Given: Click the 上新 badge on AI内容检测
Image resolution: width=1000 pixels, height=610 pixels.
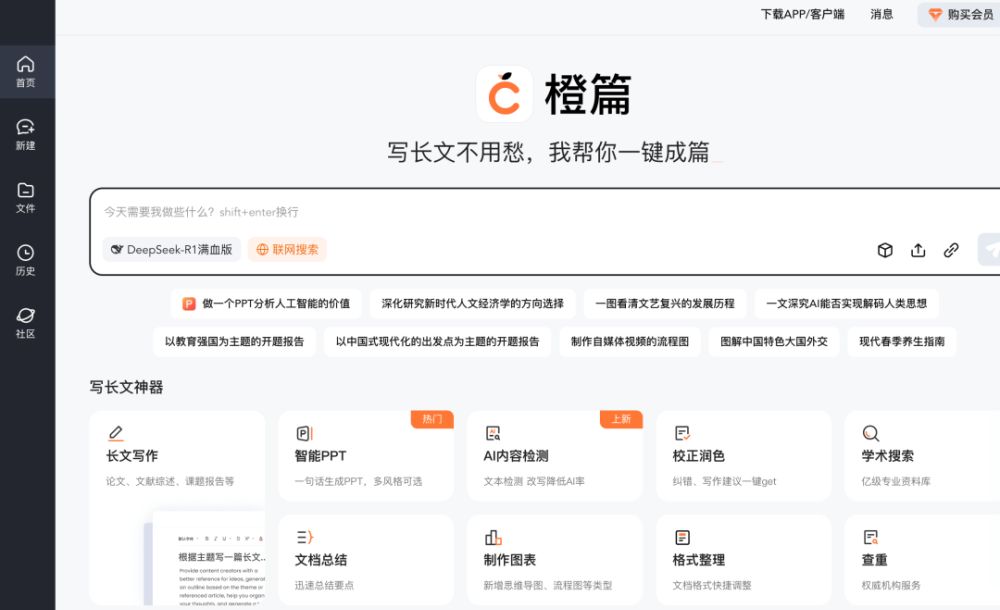Looking at the screenshot, I should click(x=621, y=419).
